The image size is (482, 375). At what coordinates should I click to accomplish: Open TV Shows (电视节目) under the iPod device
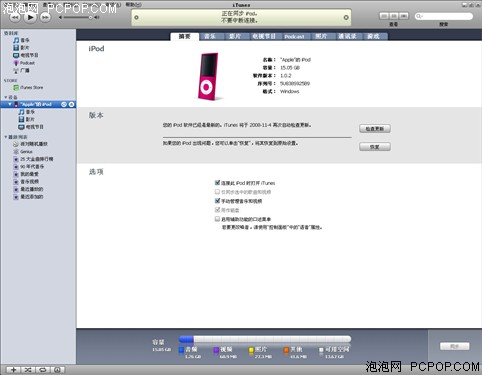[31, 127]
